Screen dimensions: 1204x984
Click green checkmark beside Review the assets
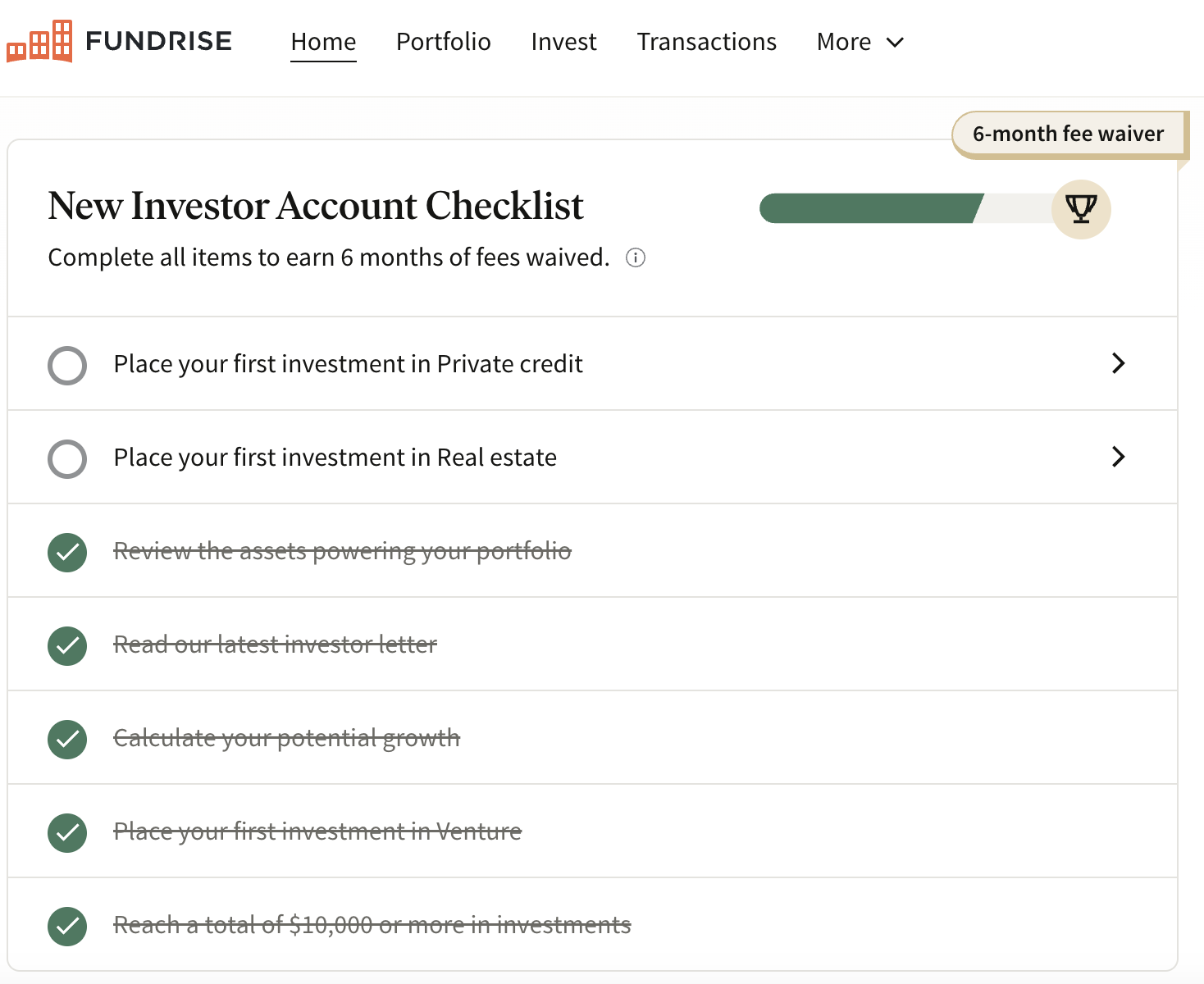click(x=67, y=552)
